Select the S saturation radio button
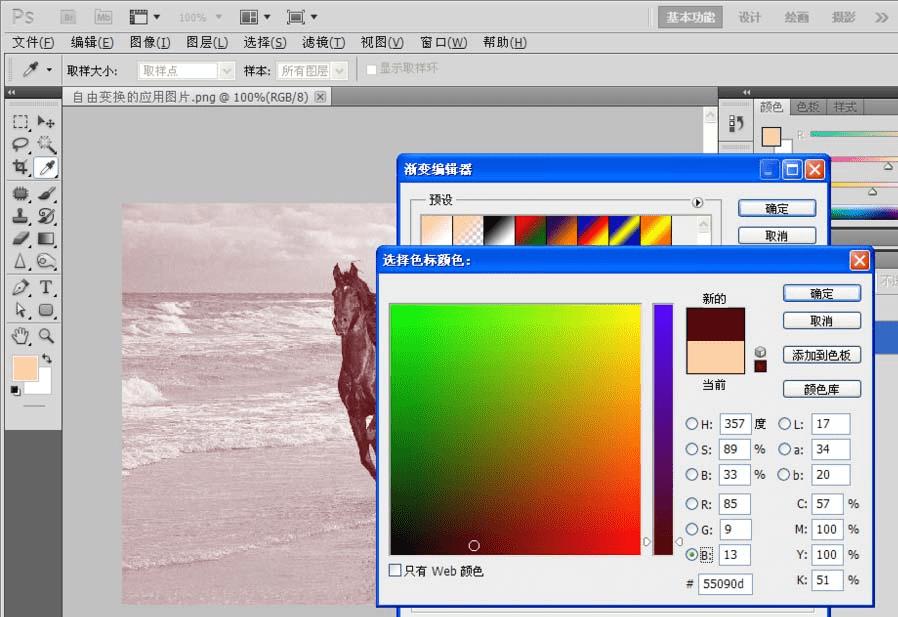The height and width of the screenshot is (617, 898). [x=692, y=449]
